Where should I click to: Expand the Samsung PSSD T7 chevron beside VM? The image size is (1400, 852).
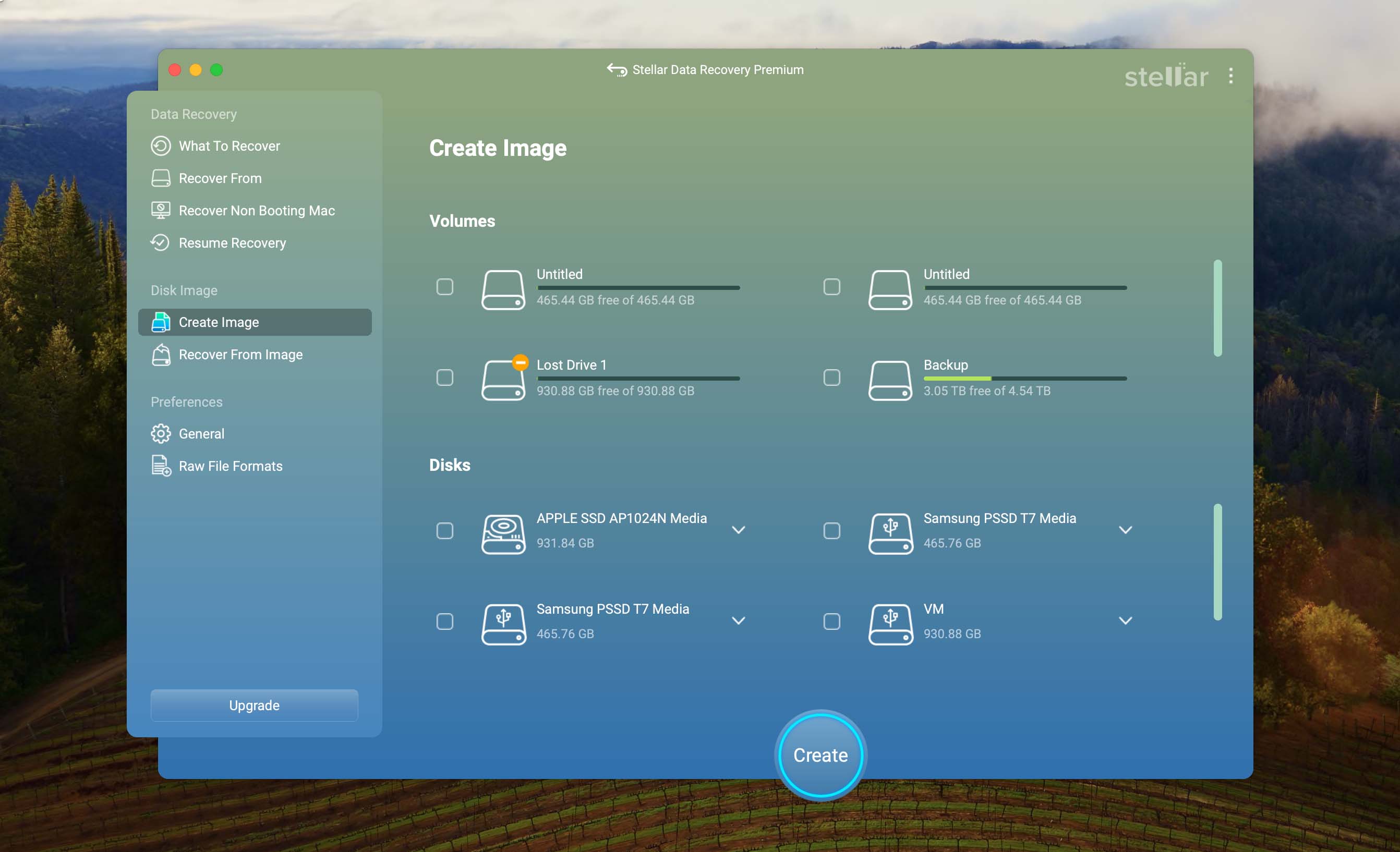(x=738, y=621)
